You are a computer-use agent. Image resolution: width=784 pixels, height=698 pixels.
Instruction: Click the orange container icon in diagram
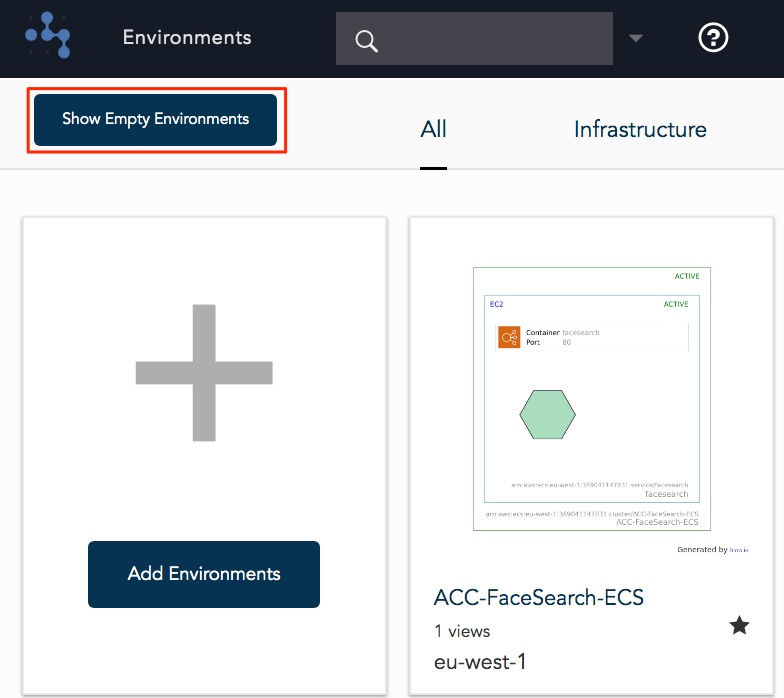tap(509, 337)
